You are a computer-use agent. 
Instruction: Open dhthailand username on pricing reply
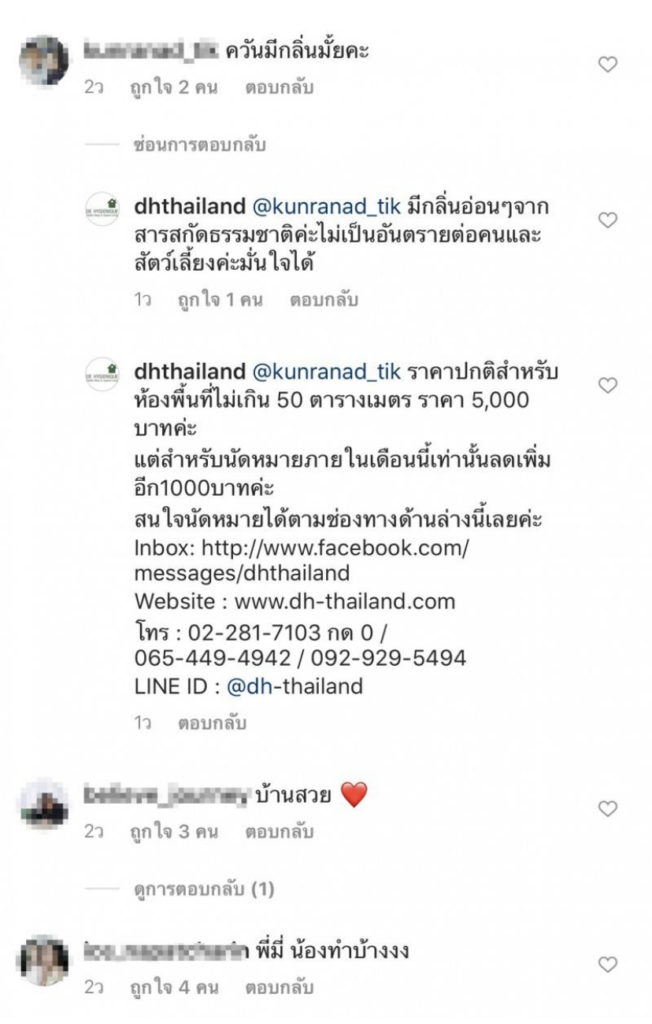189,371
